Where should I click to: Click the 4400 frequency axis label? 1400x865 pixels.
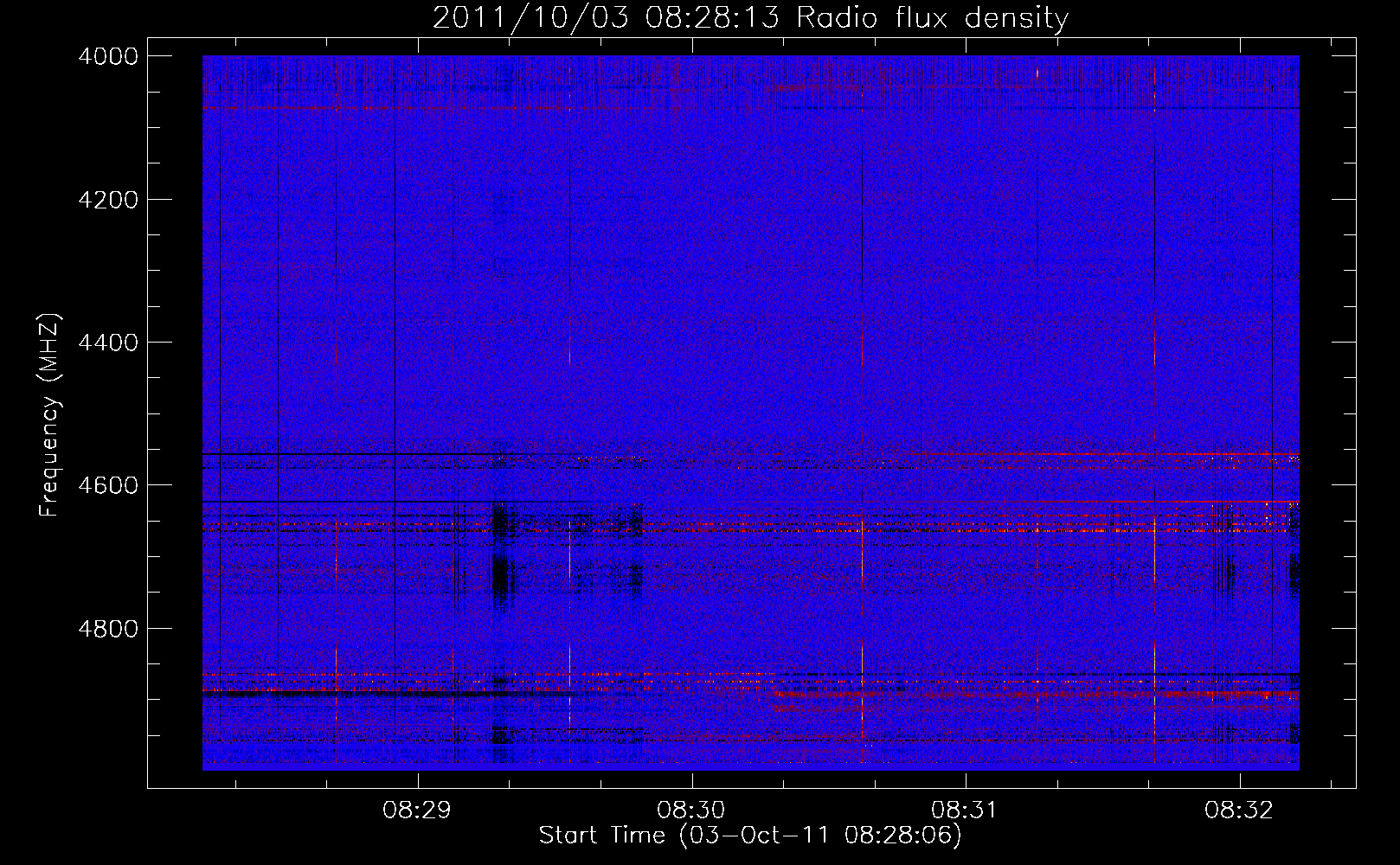pyautogui.click(x=108, y=343)
